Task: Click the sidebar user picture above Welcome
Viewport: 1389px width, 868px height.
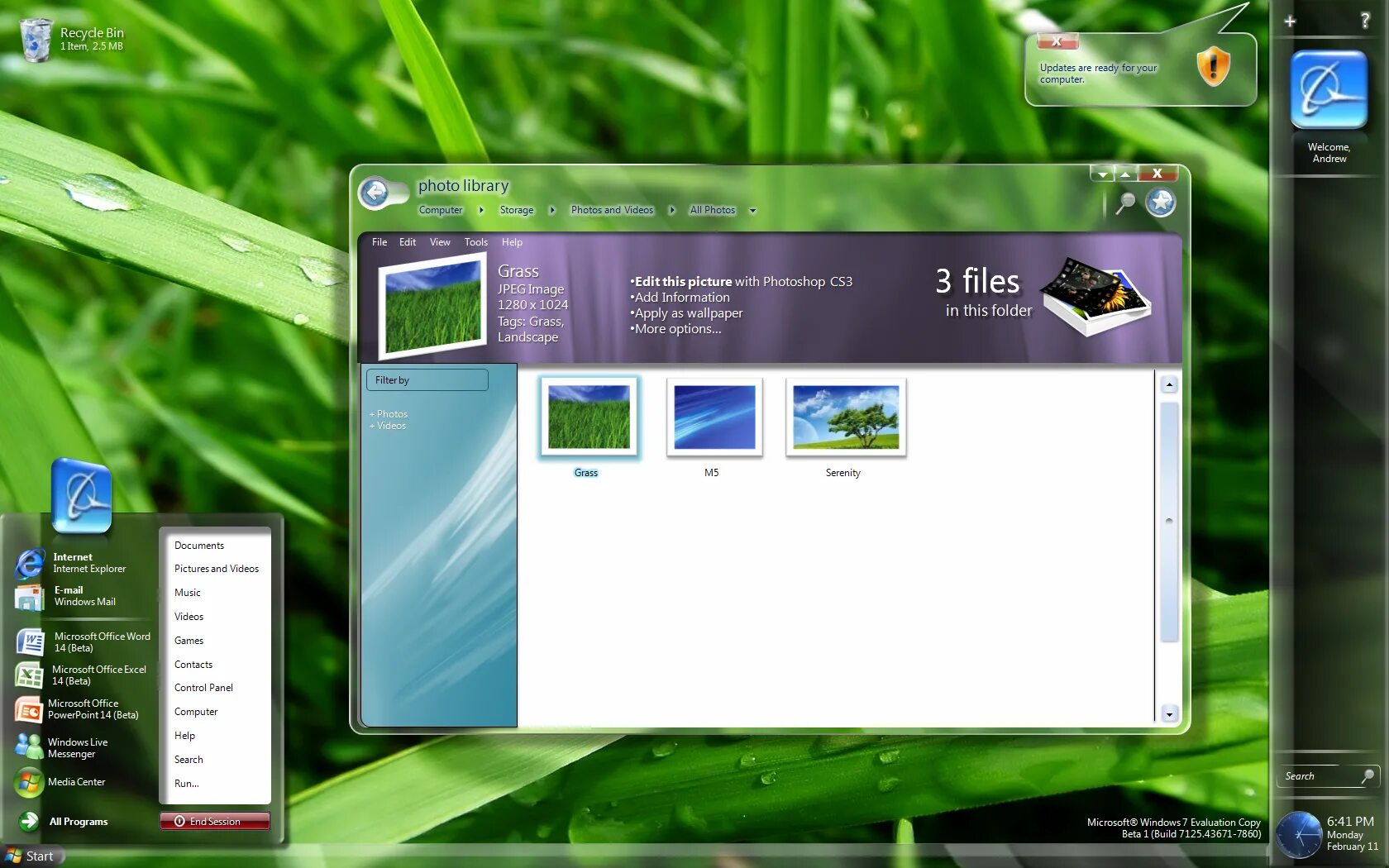Action: pyautogui.click(x=1329, y=89)
